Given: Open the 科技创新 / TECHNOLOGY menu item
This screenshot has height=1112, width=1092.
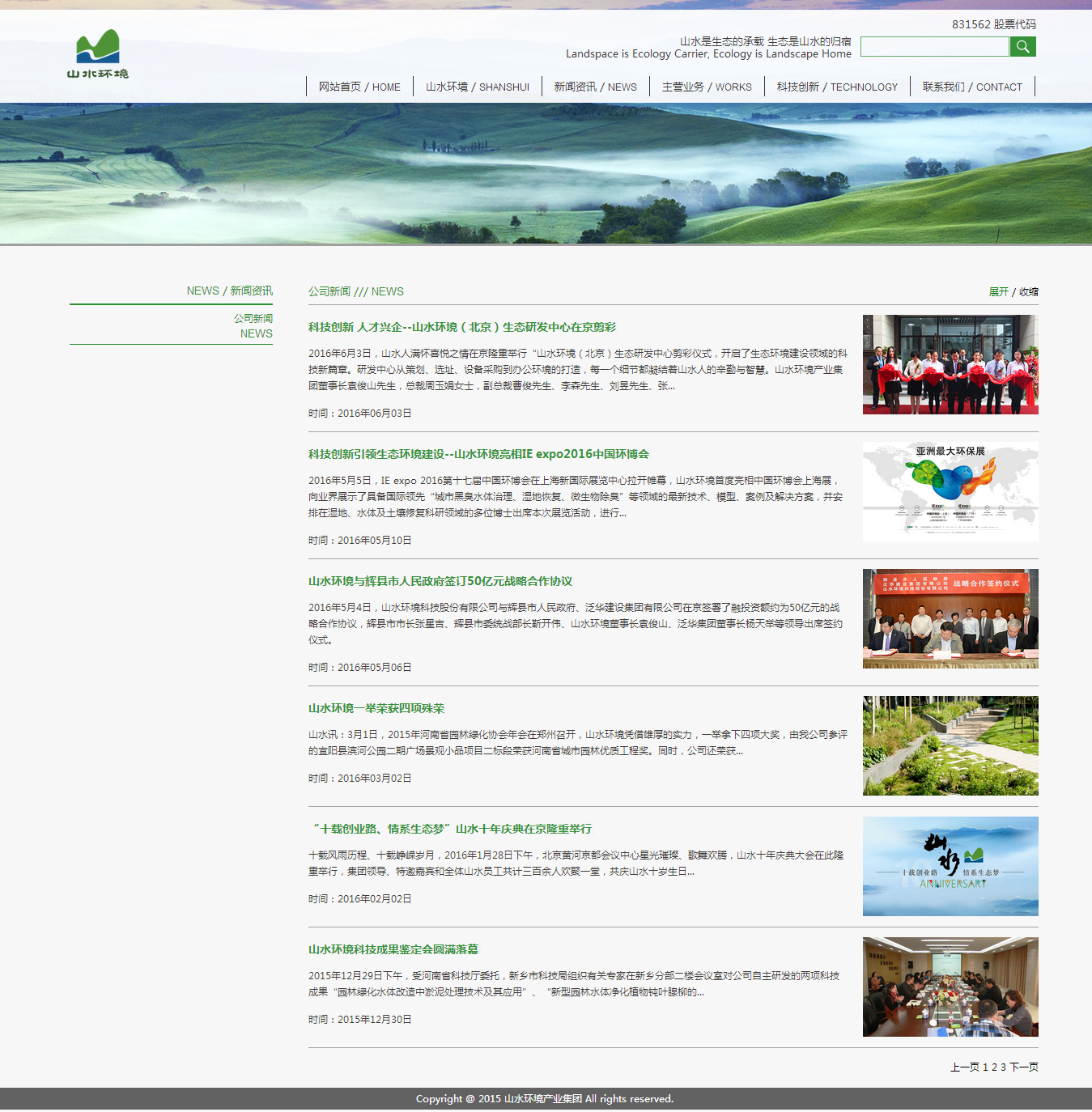Looking at the screenshot, I should [837, 87].
